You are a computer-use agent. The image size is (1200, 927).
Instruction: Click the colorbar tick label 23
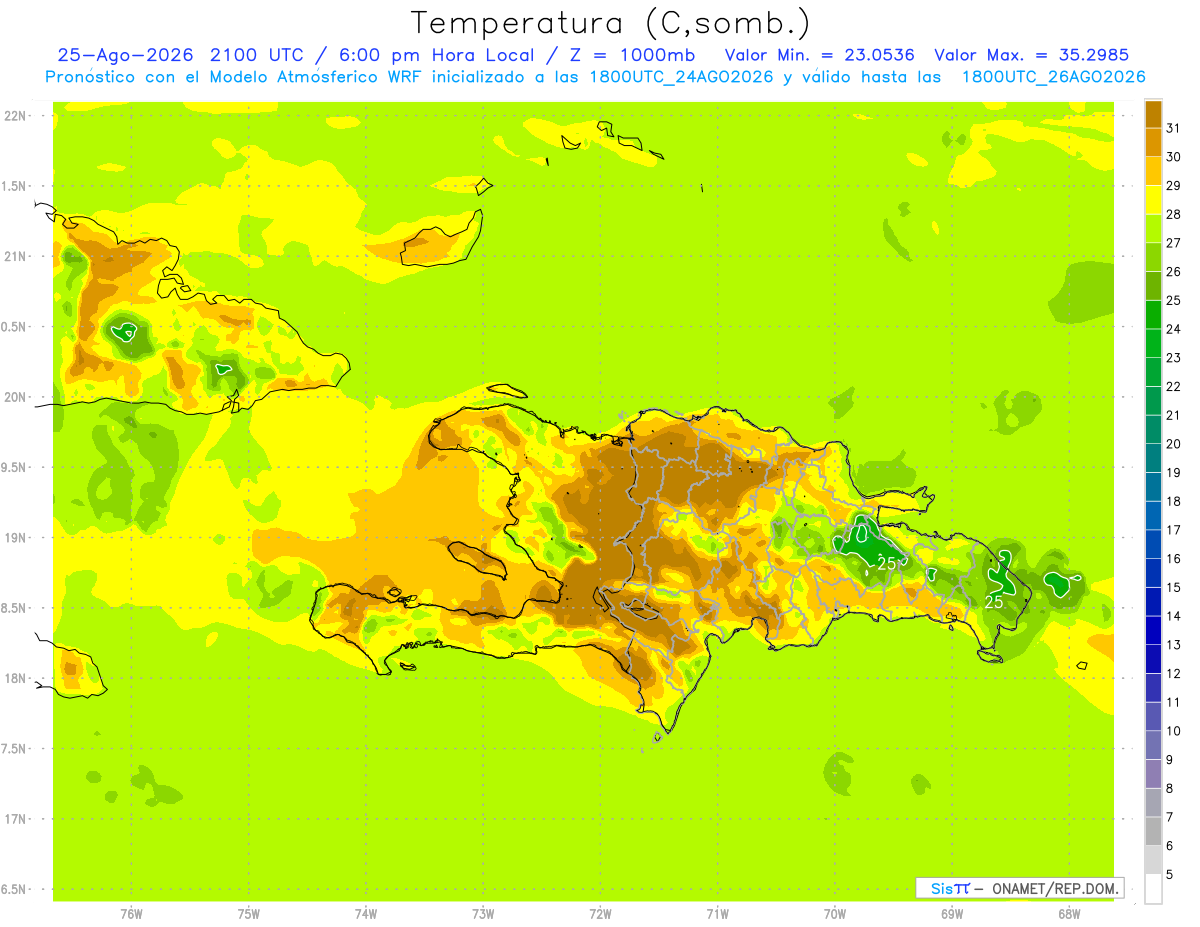[1174, 358]
